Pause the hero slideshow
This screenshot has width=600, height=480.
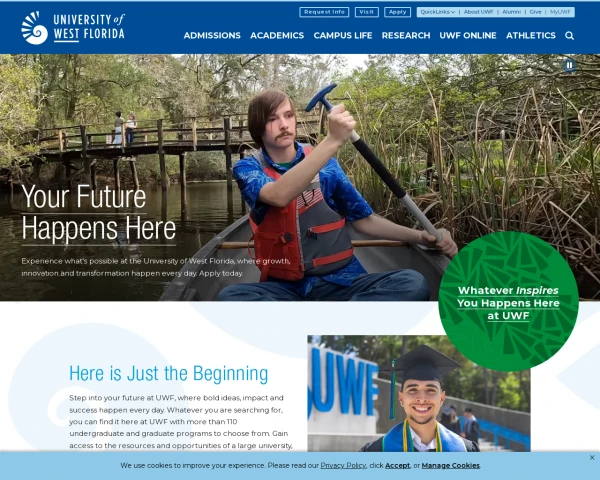tap(569, 65)
